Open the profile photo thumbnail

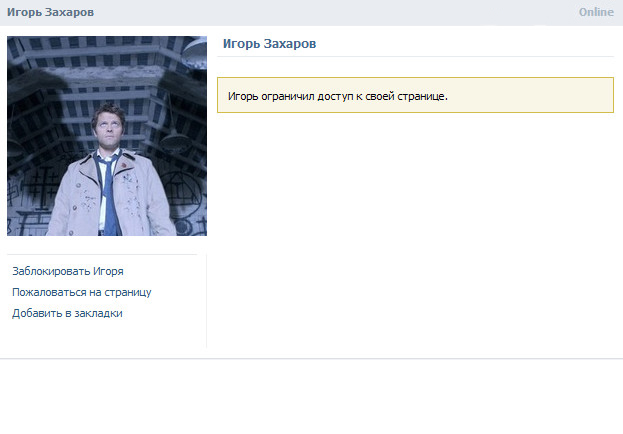coord(107,136)
